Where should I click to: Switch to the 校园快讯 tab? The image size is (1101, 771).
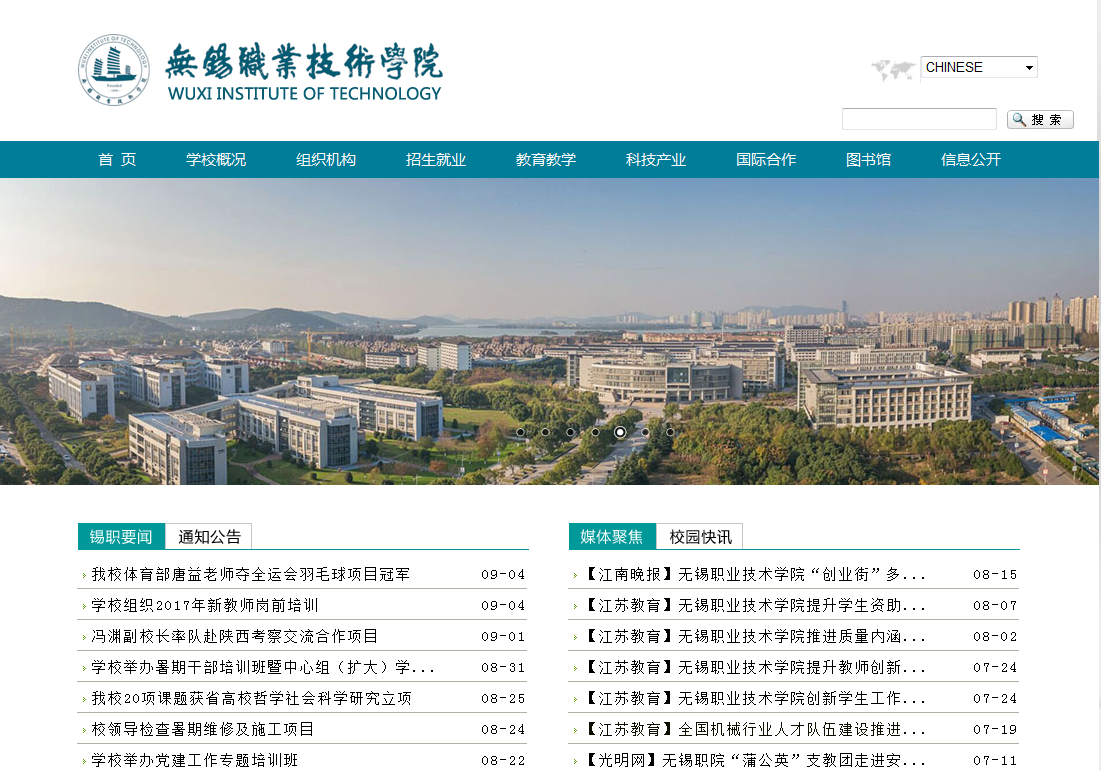click(x=700, y=537)
